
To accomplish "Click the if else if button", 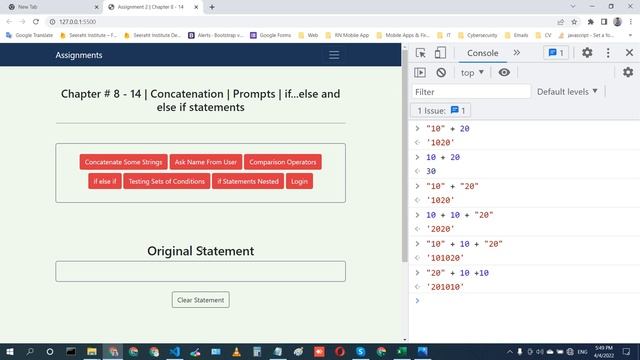I will (105, 181).
